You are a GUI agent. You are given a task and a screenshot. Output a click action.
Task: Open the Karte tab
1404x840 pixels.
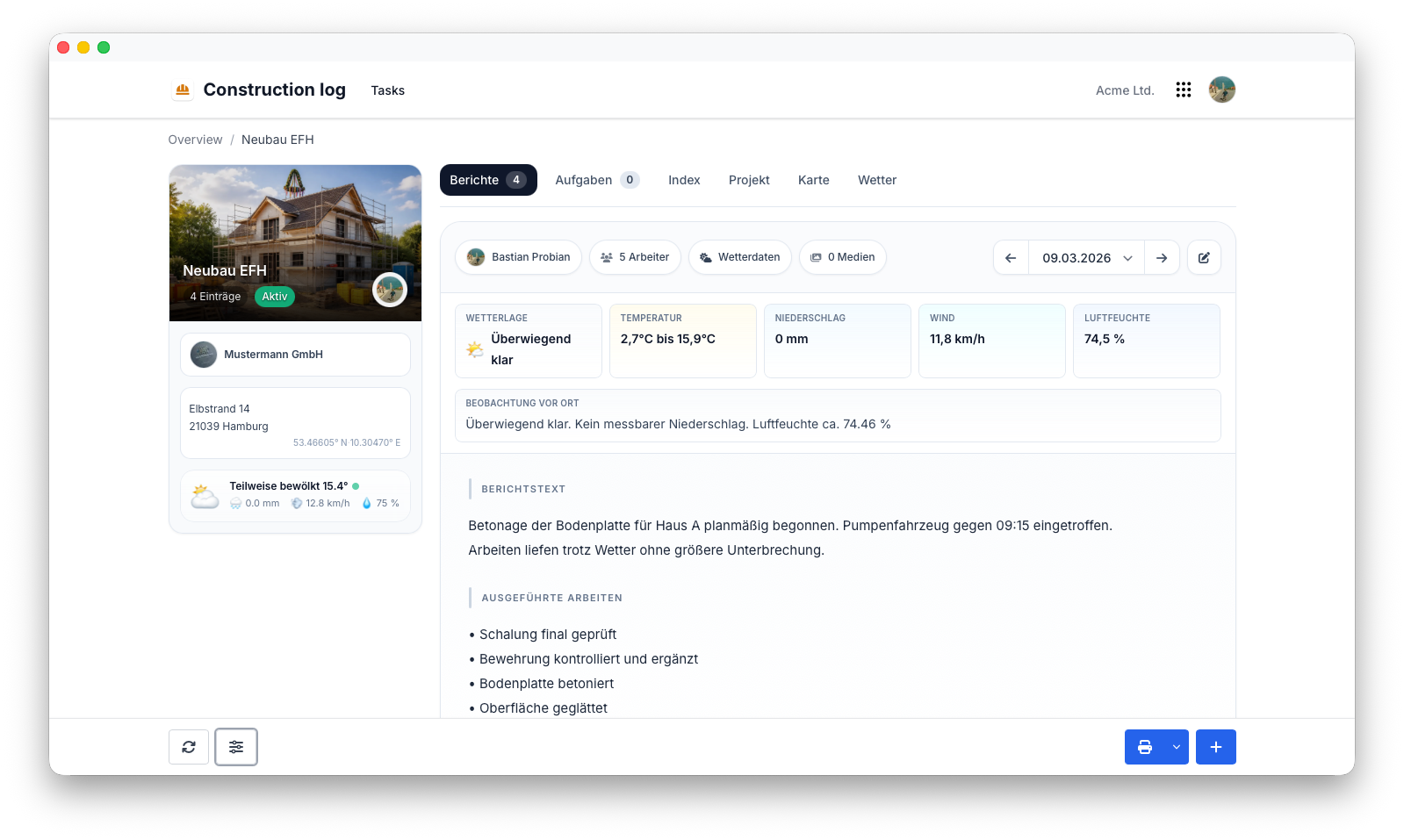[814, 180]
